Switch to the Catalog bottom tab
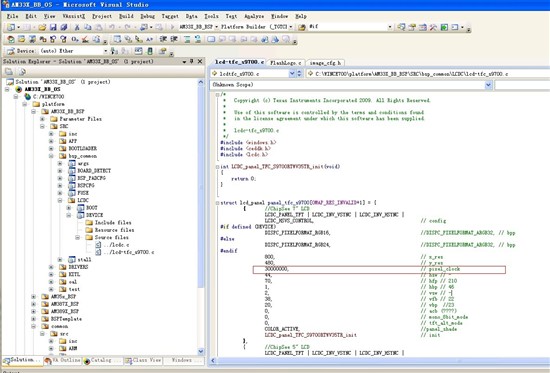This screenshot has height=373, width=550. tap(102, 360)
